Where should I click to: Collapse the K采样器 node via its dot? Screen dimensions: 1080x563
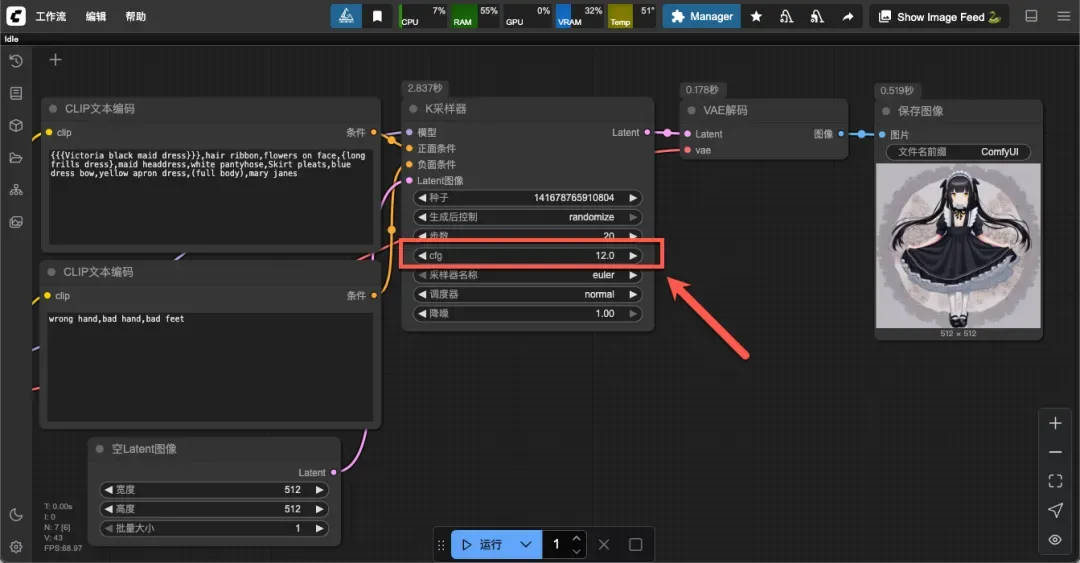(413, 109)
